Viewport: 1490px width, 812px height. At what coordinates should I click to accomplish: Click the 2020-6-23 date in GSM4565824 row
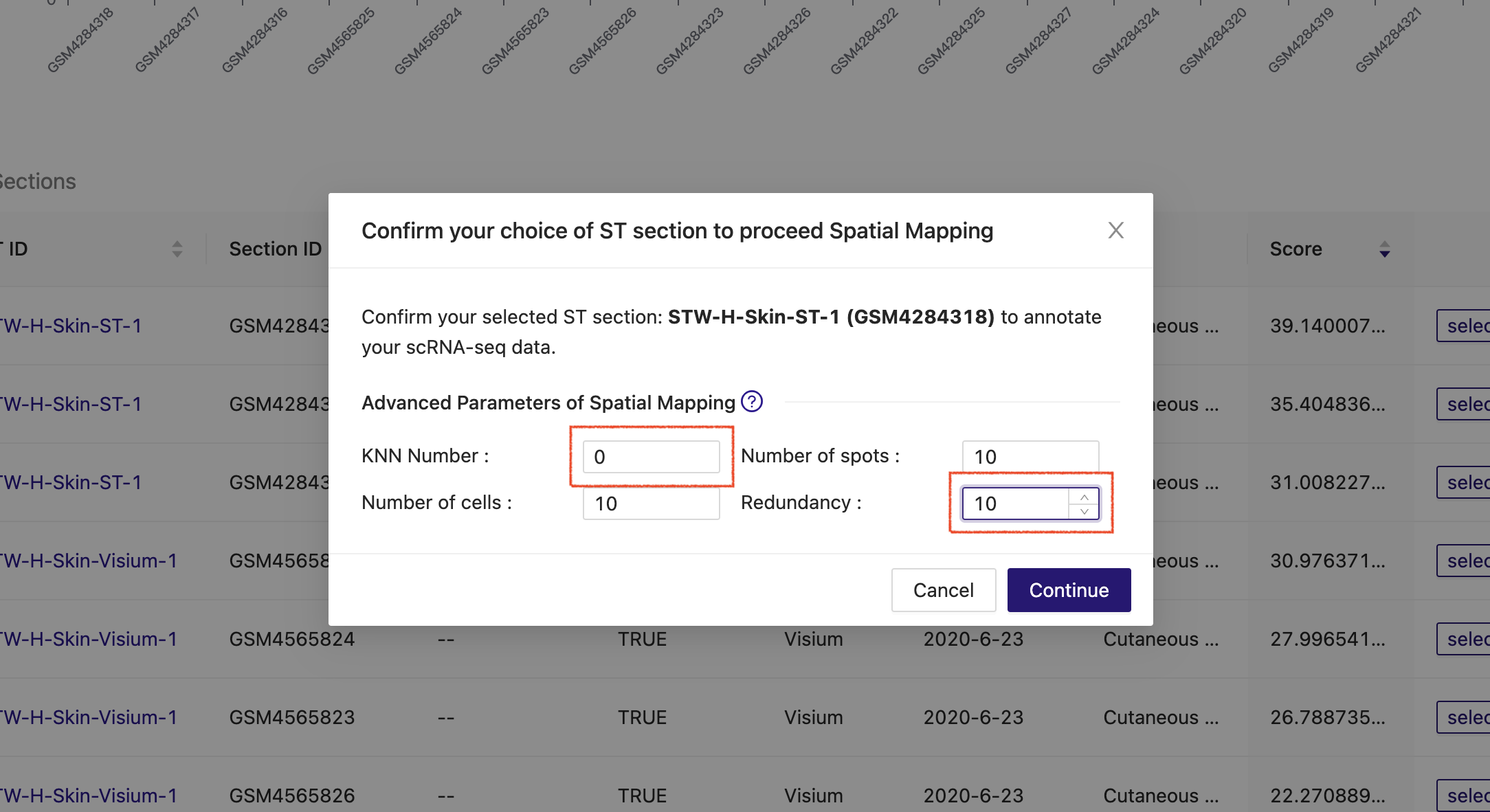[x=973, y=639]
